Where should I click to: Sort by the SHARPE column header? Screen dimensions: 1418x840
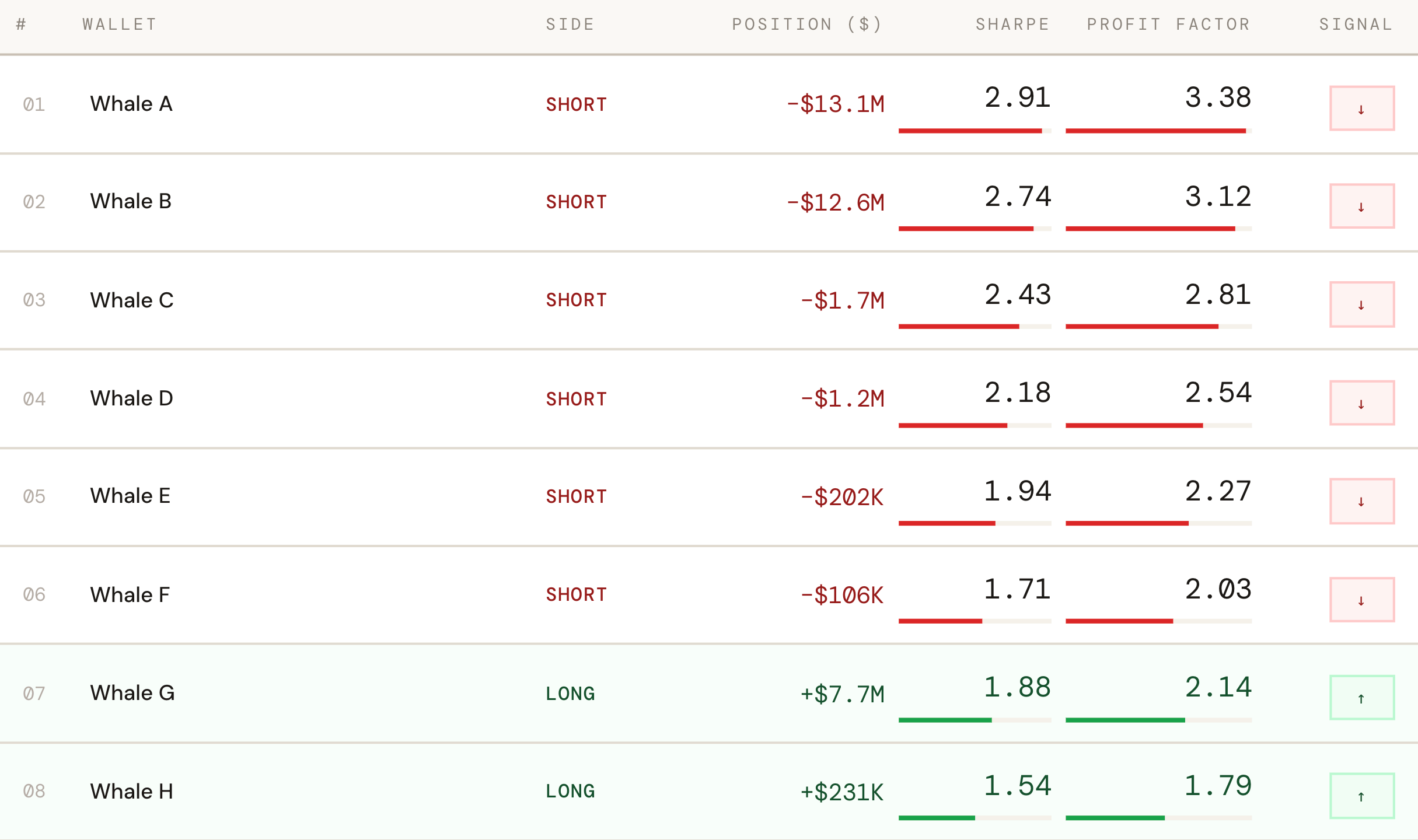click(x=1012, y=24)
